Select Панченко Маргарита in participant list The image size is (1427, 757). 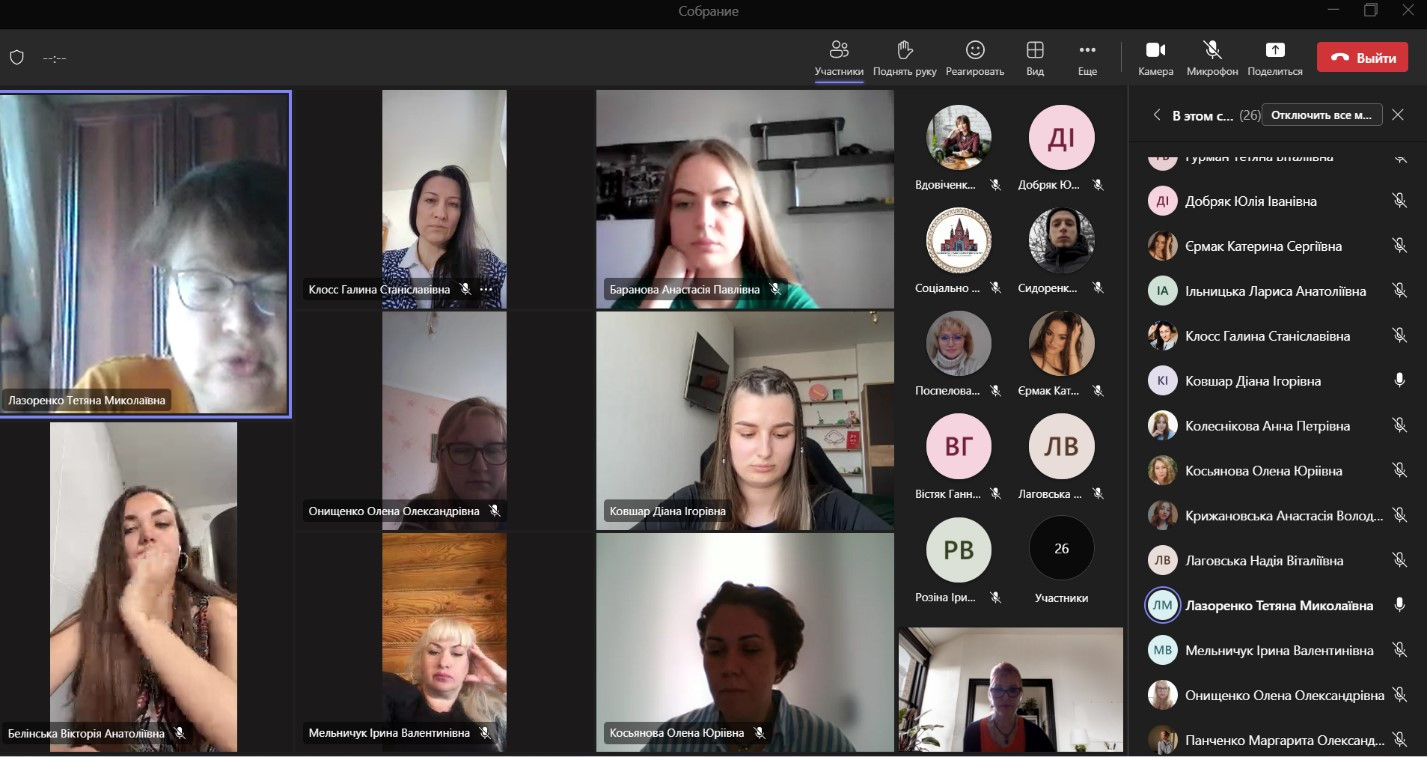[1278, 741]
